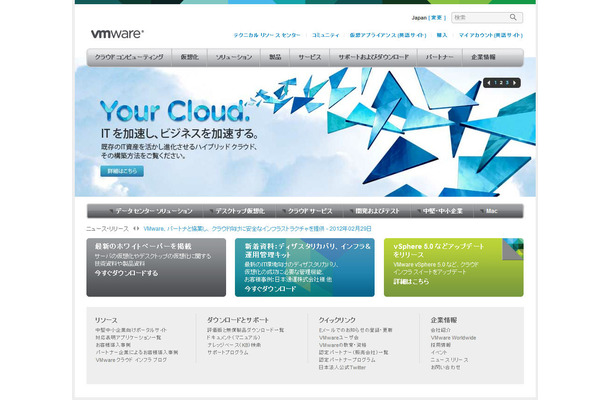The height and width of the screenshot is (400, 610).
Task: Click 今すぐダウンロード in blue card
Action: click(x=270, y=289)
